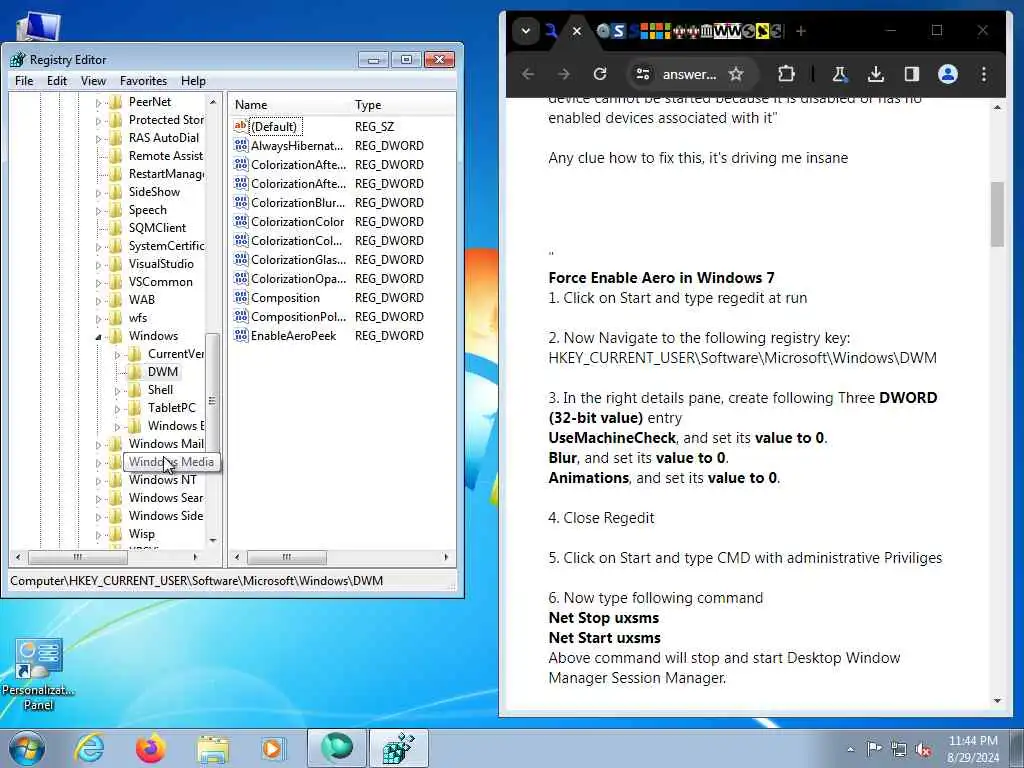Open the browser Downloads panel
The width and height of the screenshot is (1024, 768).
click(x=876, y=74)
